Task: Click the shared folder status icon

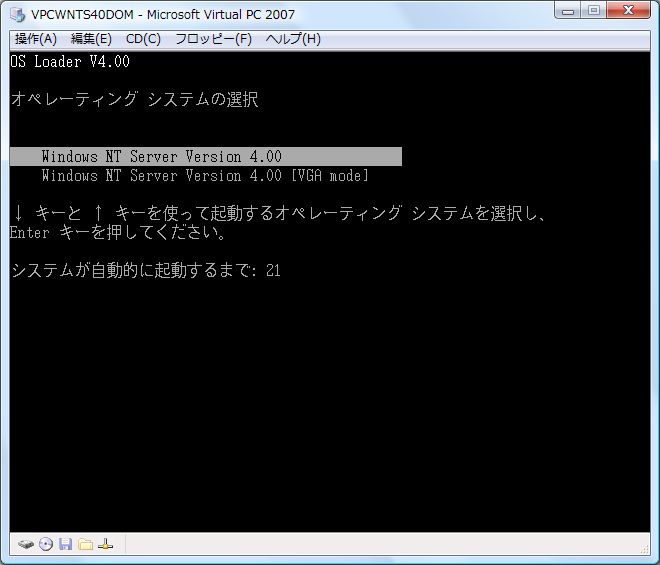Action: (x=85, y=544)
